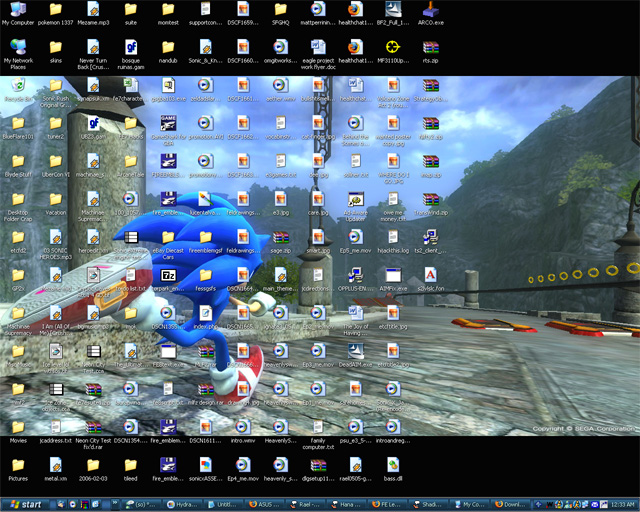Select the ts2_client icon
Viewport: 640px width, 512px height.
click(x=431, y=241)
